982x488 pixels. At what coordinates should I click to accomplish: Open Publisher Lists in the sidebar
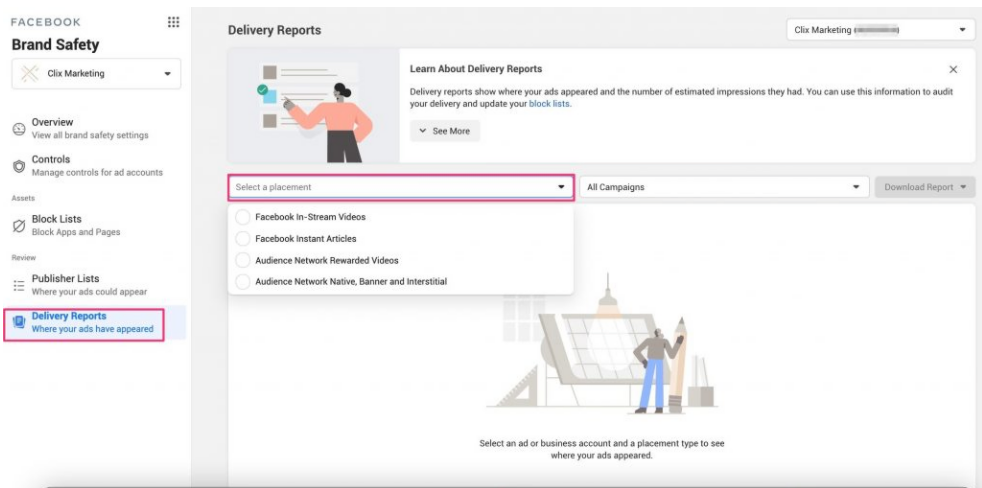coord(94,285)
